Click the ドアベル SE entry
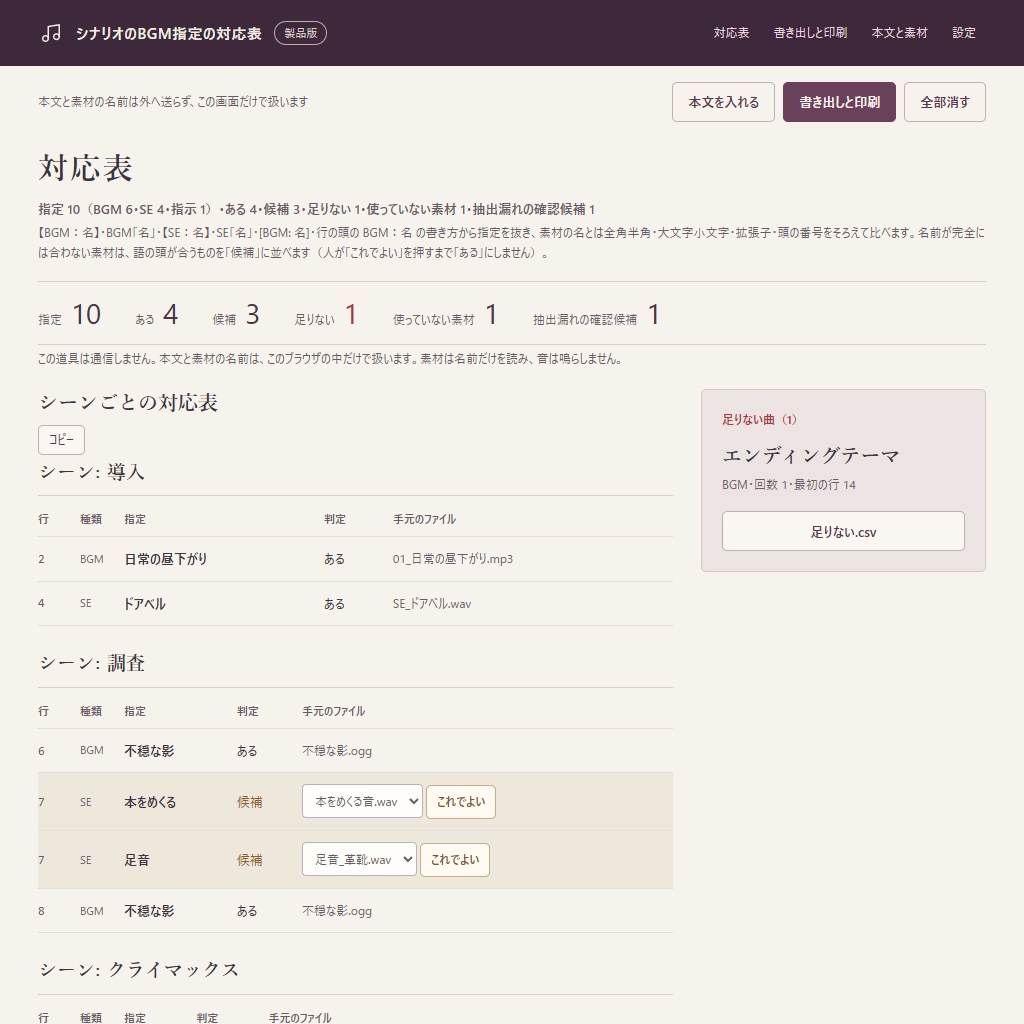 click(x=144, y=604)
